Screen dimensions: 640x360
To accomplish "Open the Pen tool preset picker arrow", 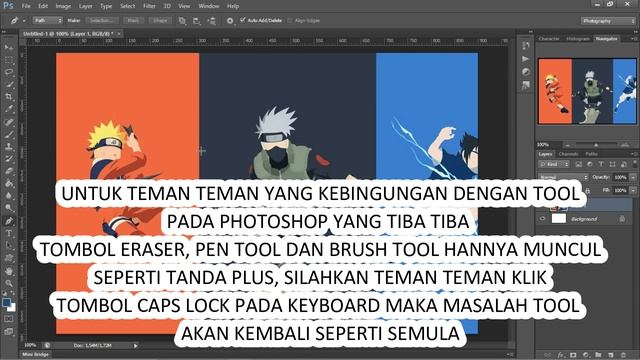I will tap(24, 20).
